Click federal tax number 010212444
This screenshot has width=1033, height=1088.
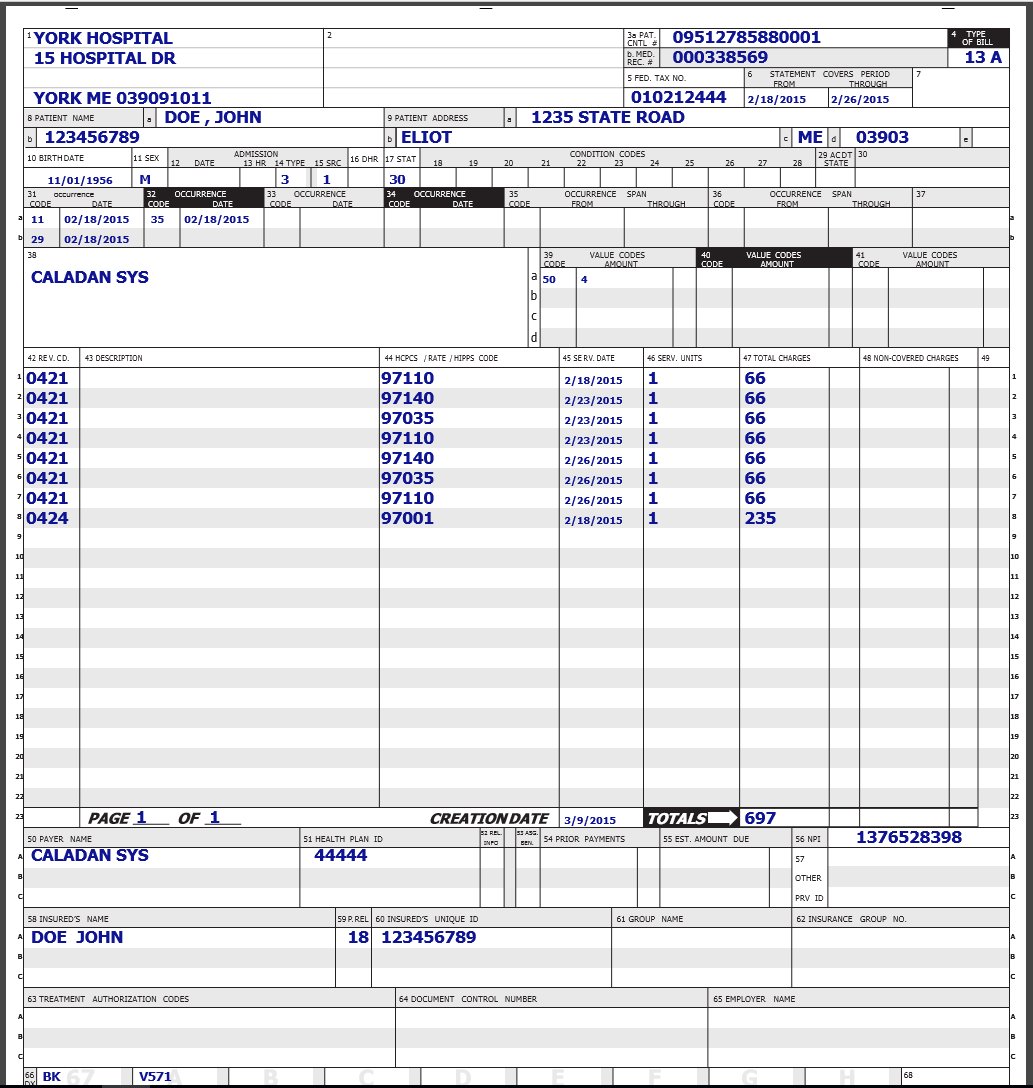(x=678, y=97)
